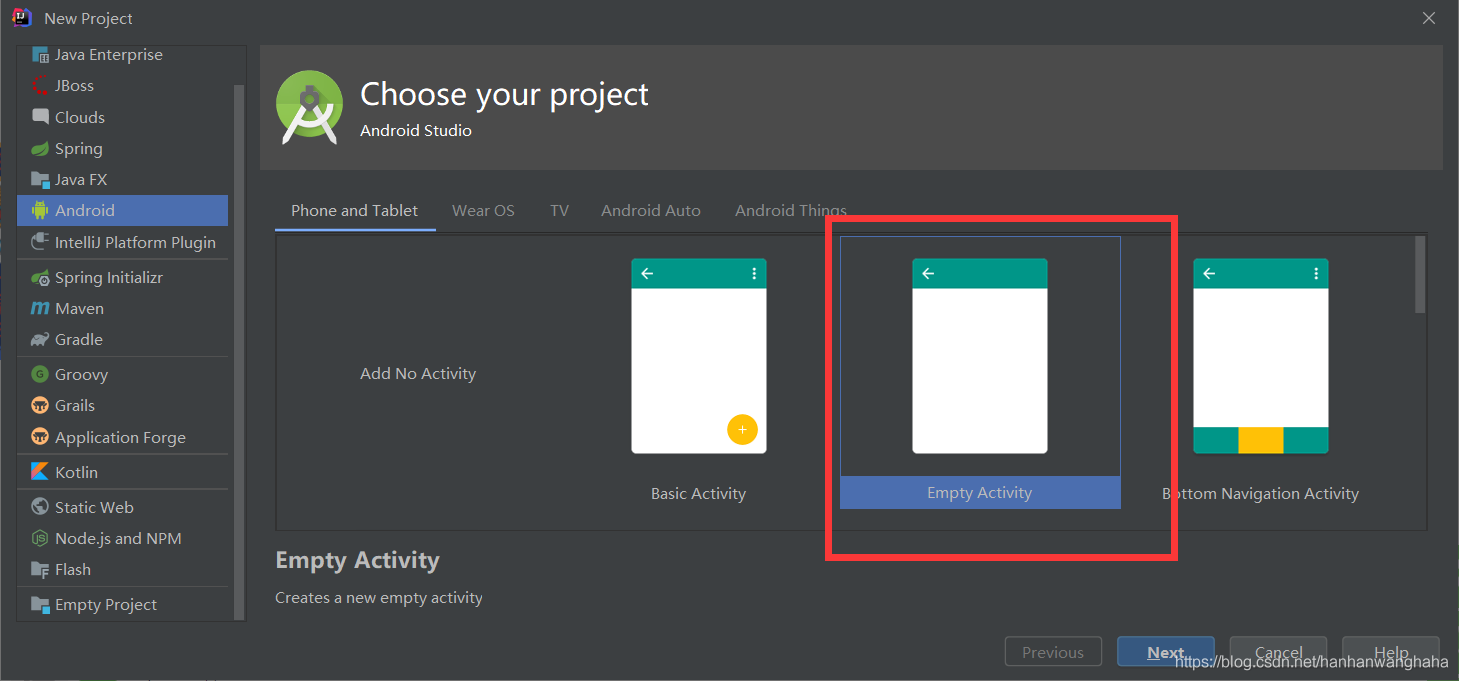Select 'Java Enterprise' text in list
The width and height of the screenshot is (1459, 681).
pyautogui.click(x=109, y=55)
